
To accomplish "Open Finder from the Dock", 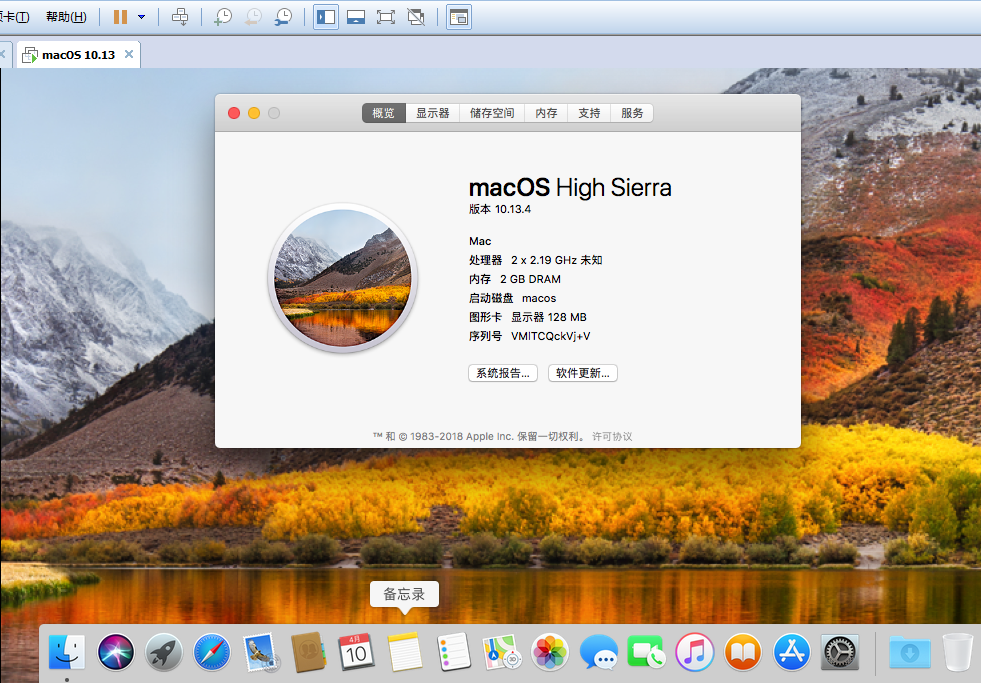I will 67,652.
